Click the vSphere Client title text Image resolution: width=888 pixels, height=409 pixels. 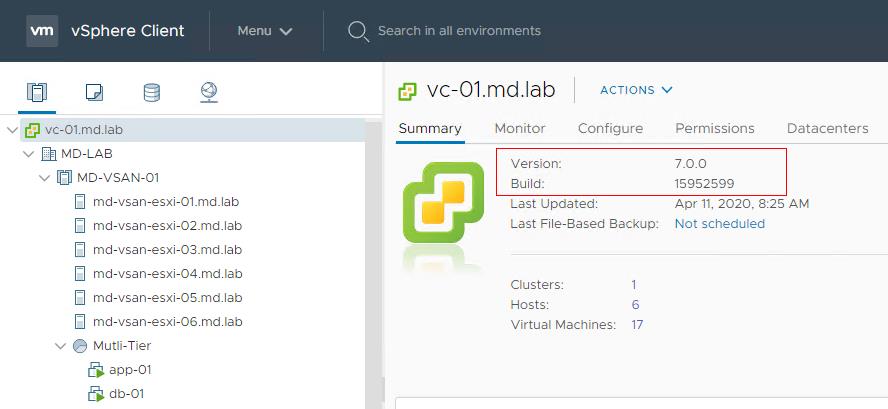[127, 31]
